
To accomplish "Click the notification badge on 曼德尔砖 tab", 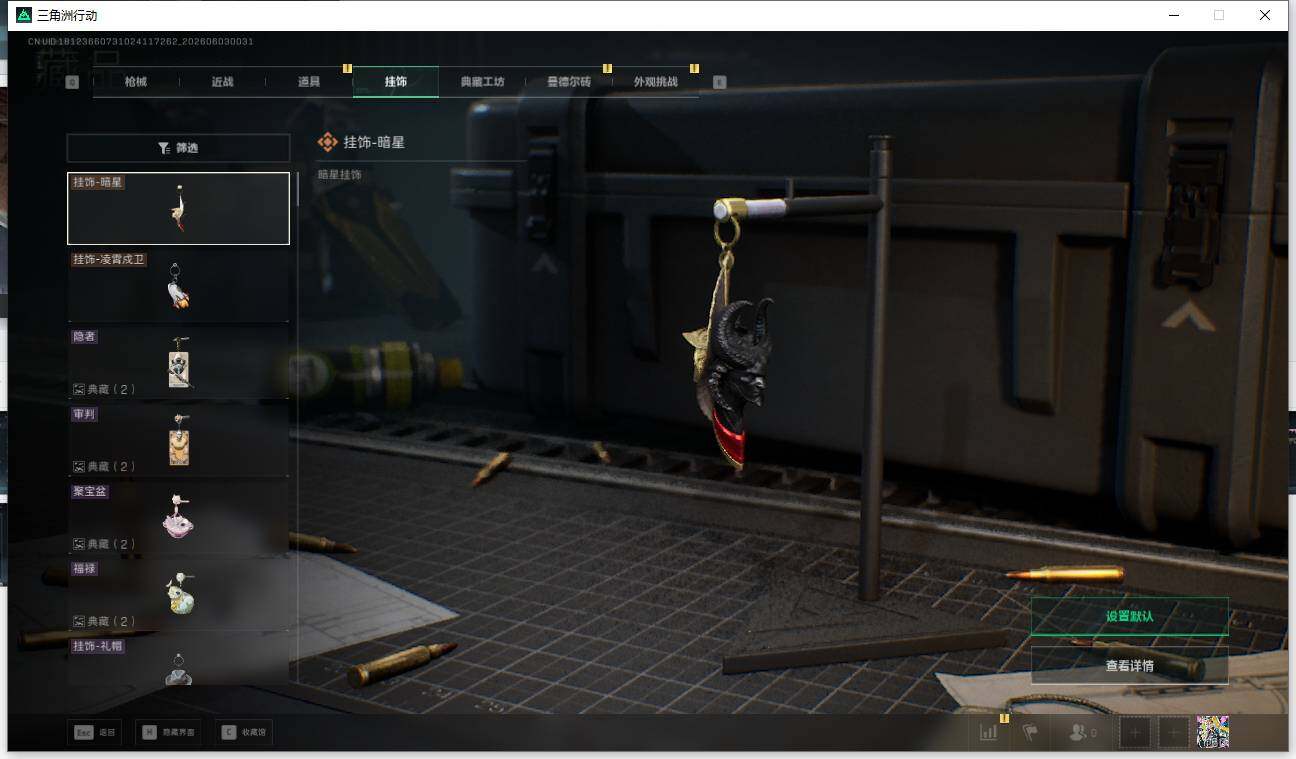I will (x=607, y=68).
